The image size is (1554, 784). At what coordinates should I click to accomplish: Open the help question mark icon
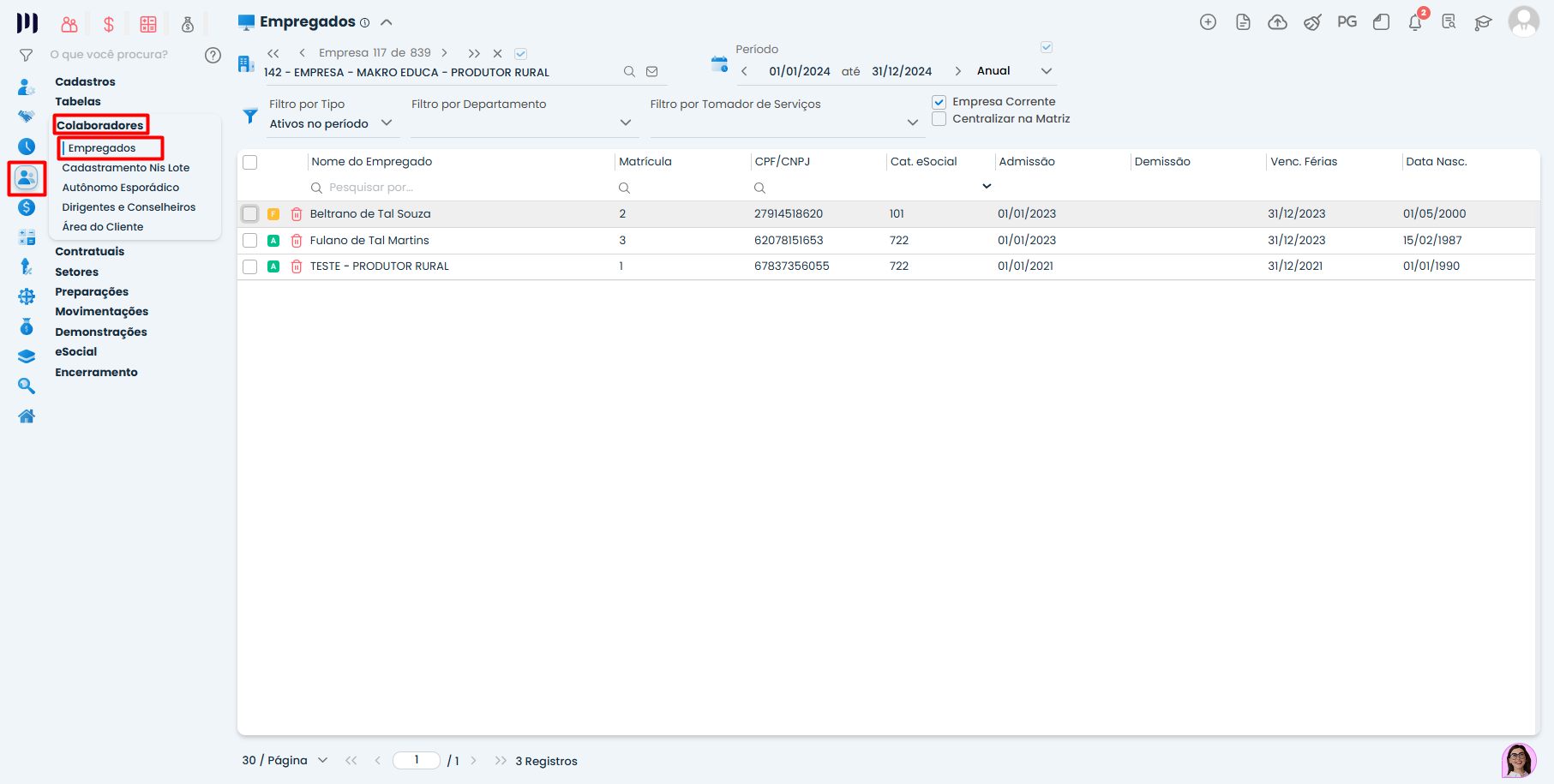tap(213, 56)
